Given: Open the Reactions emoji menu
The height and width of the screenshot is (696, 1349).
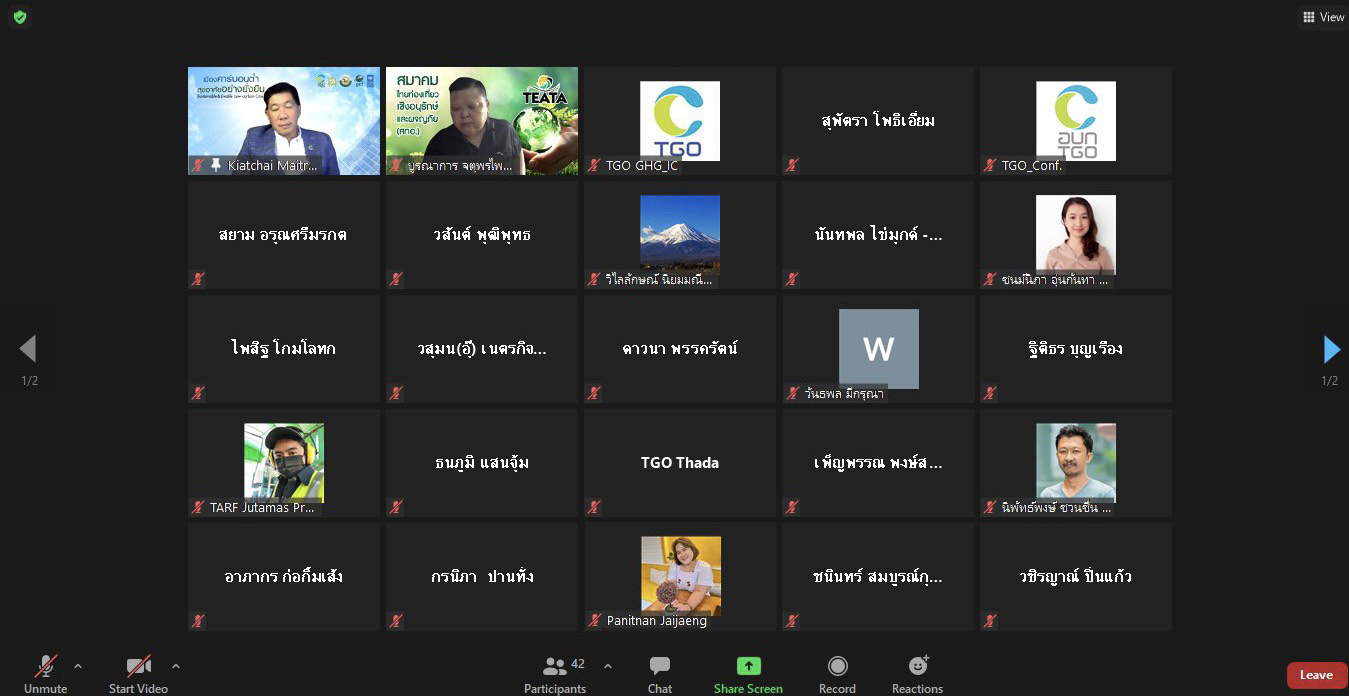Looking at the screenshot, I should 917,673.
